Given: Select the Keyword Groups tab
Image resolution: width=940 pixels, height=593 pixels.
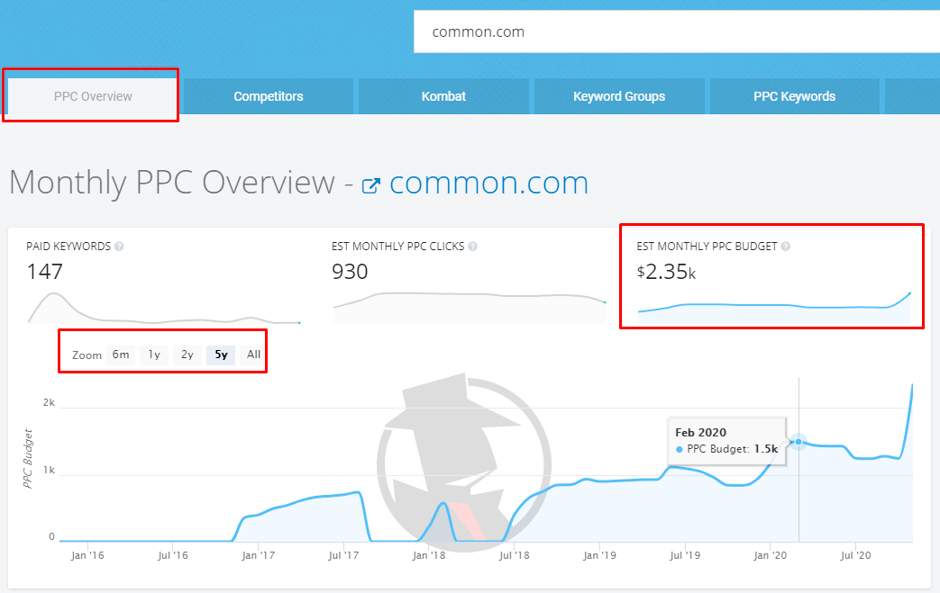Looking at the screenshot, I should (619, 97).
